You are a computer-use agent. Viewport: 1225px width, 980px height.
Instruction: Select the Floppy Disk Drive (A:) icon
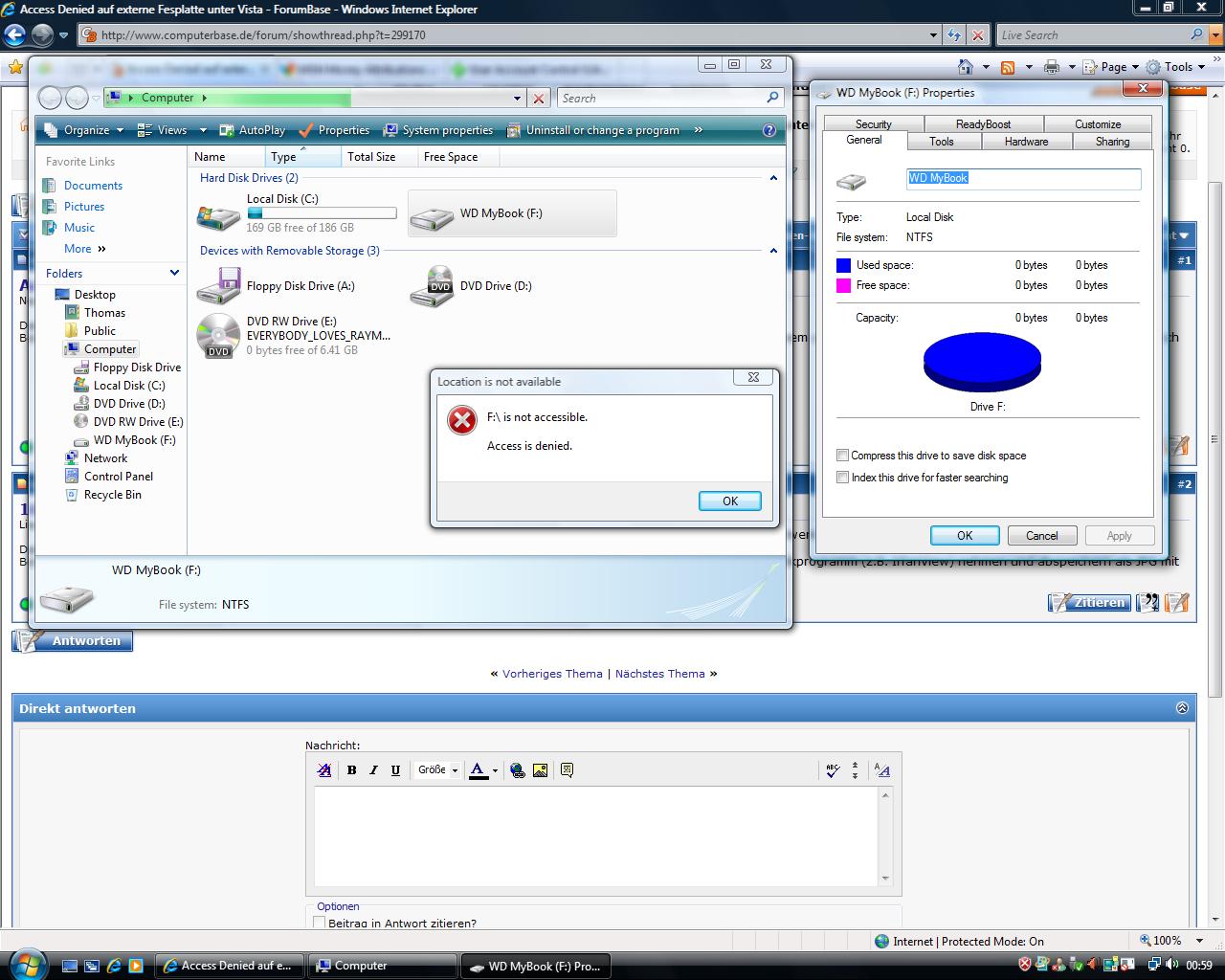tap(218, 286)
